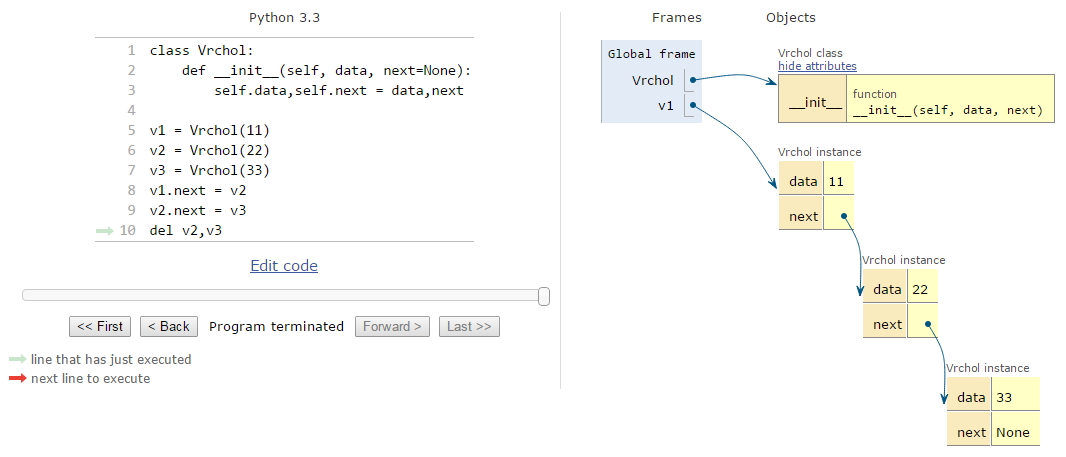
Task: Click the light green legend arrow icon
Action: click(x=18, y=359)
